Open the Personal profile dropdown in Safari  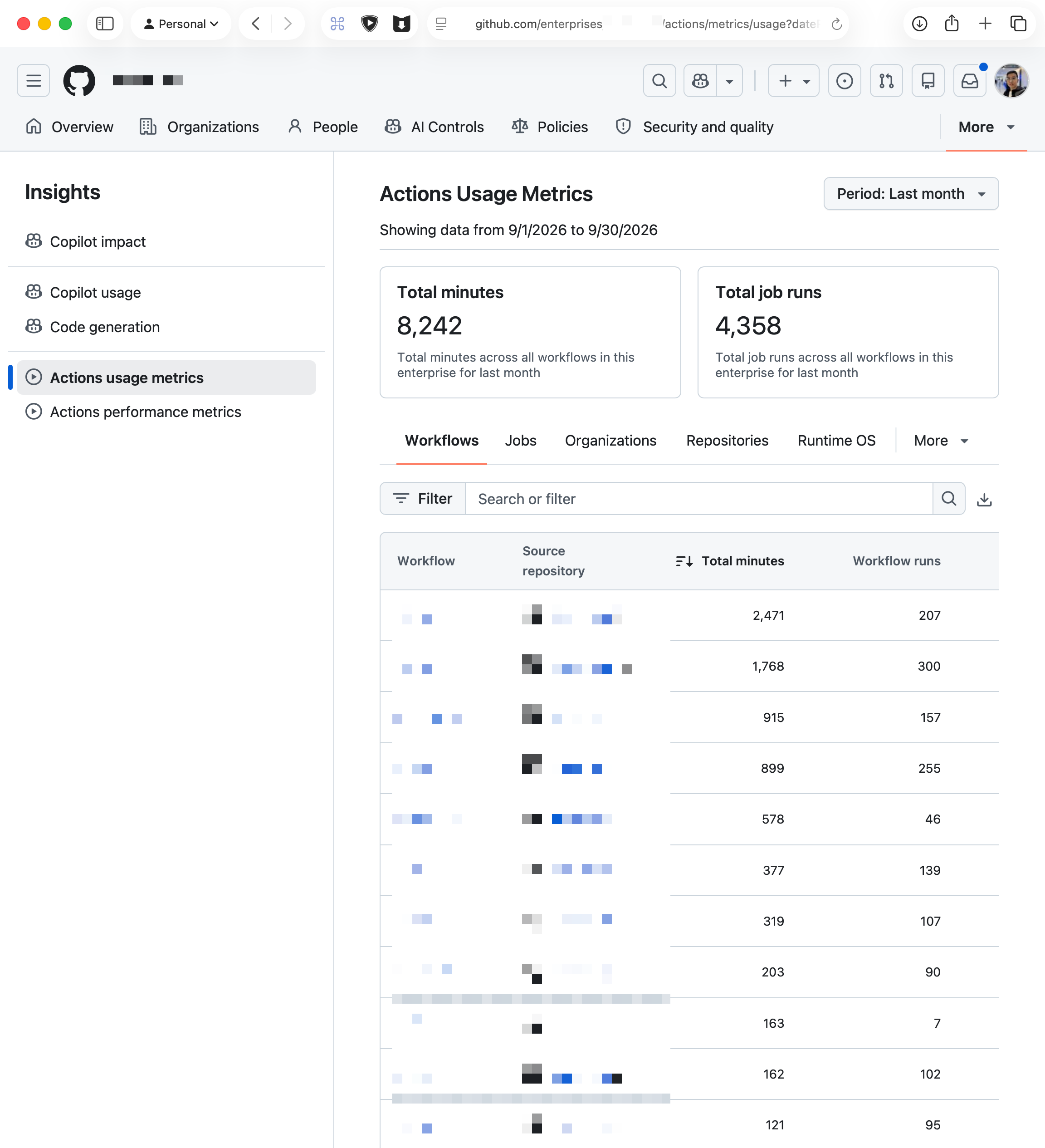point(181,23)
